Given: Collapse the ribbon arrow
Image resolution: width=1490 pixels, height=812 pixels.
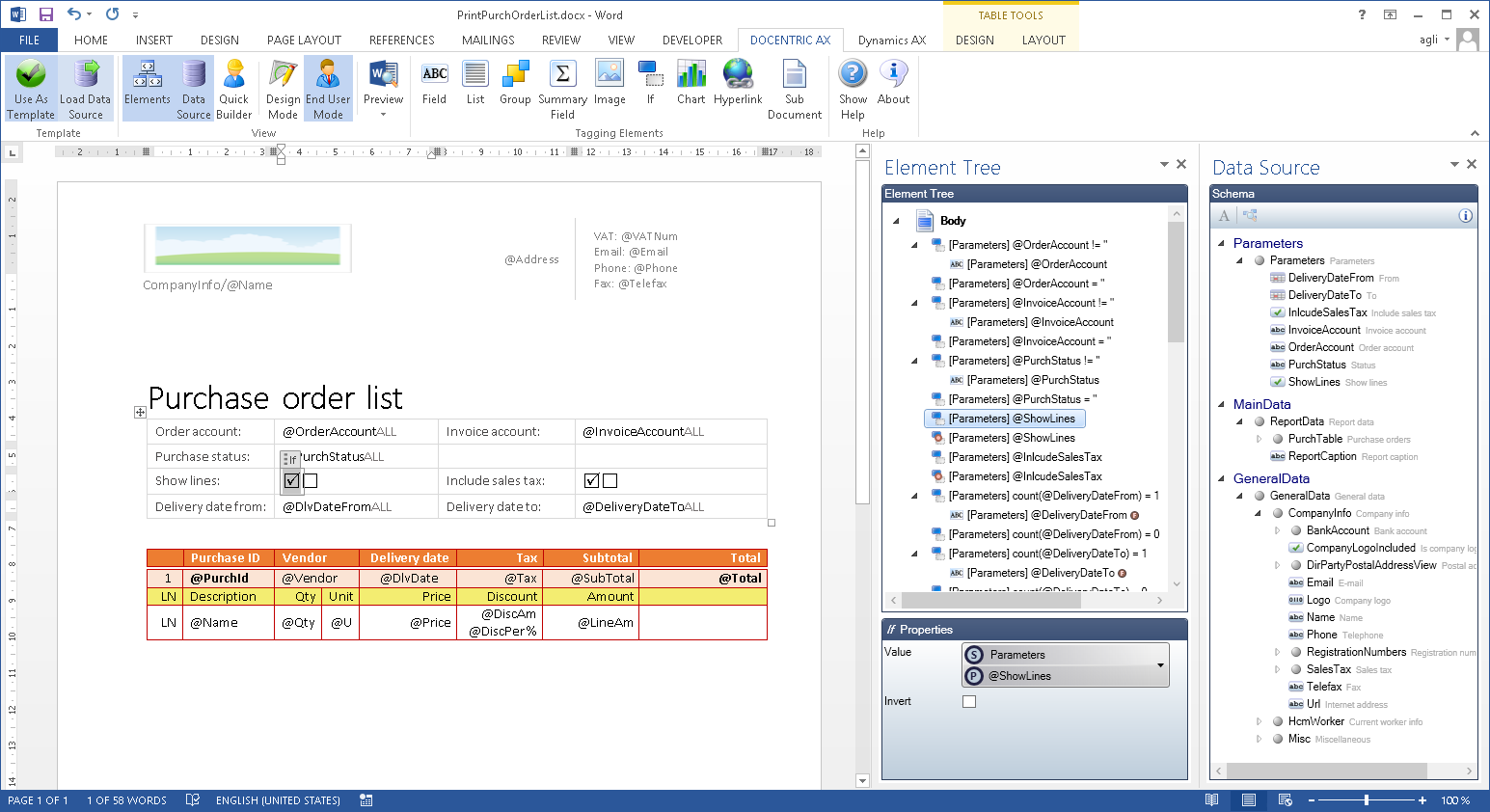Looking at the screenshot, I should [x=1475, y=133].
